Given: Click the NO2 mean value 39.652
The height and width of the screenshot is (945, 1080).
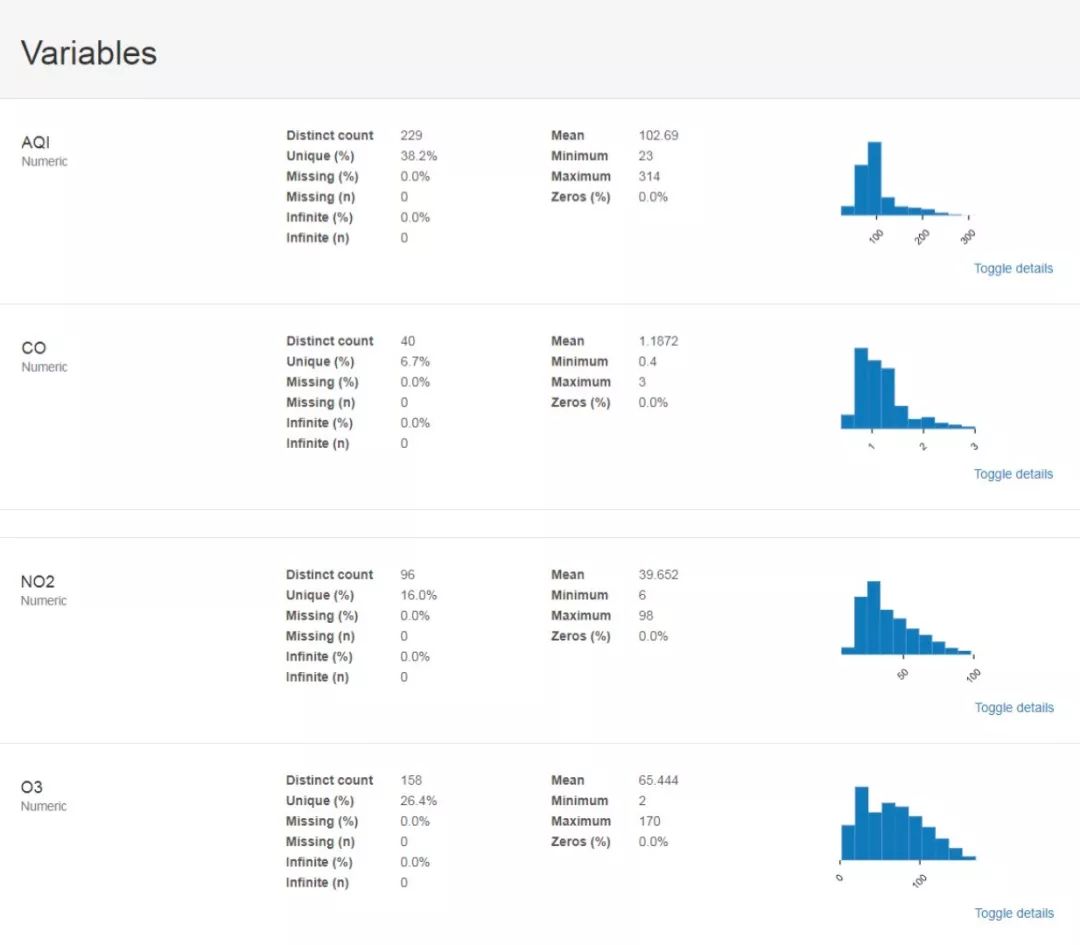Looking at the screenshot, I should point(658,574).
